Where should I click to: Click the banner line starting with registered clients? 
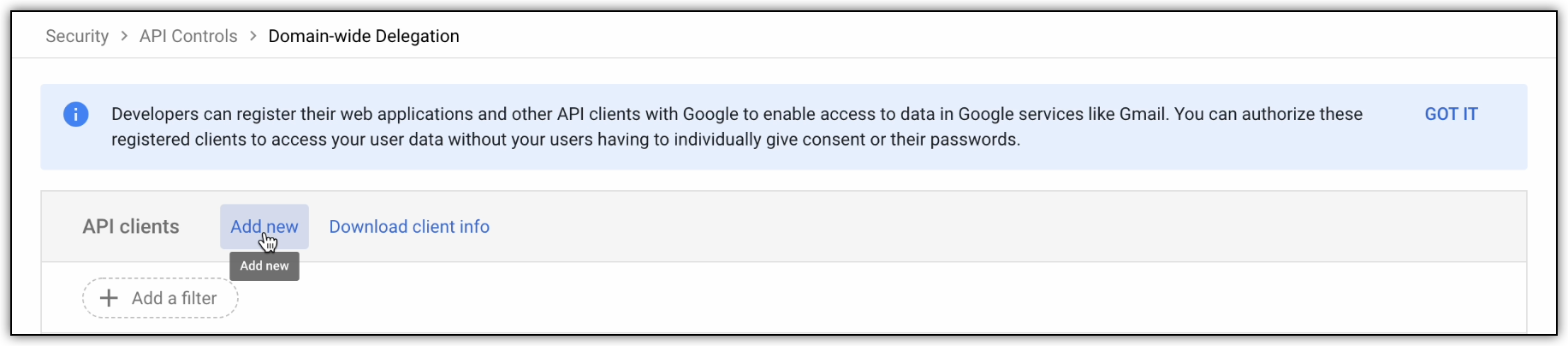pyautogui.click(x=566, y=140)
